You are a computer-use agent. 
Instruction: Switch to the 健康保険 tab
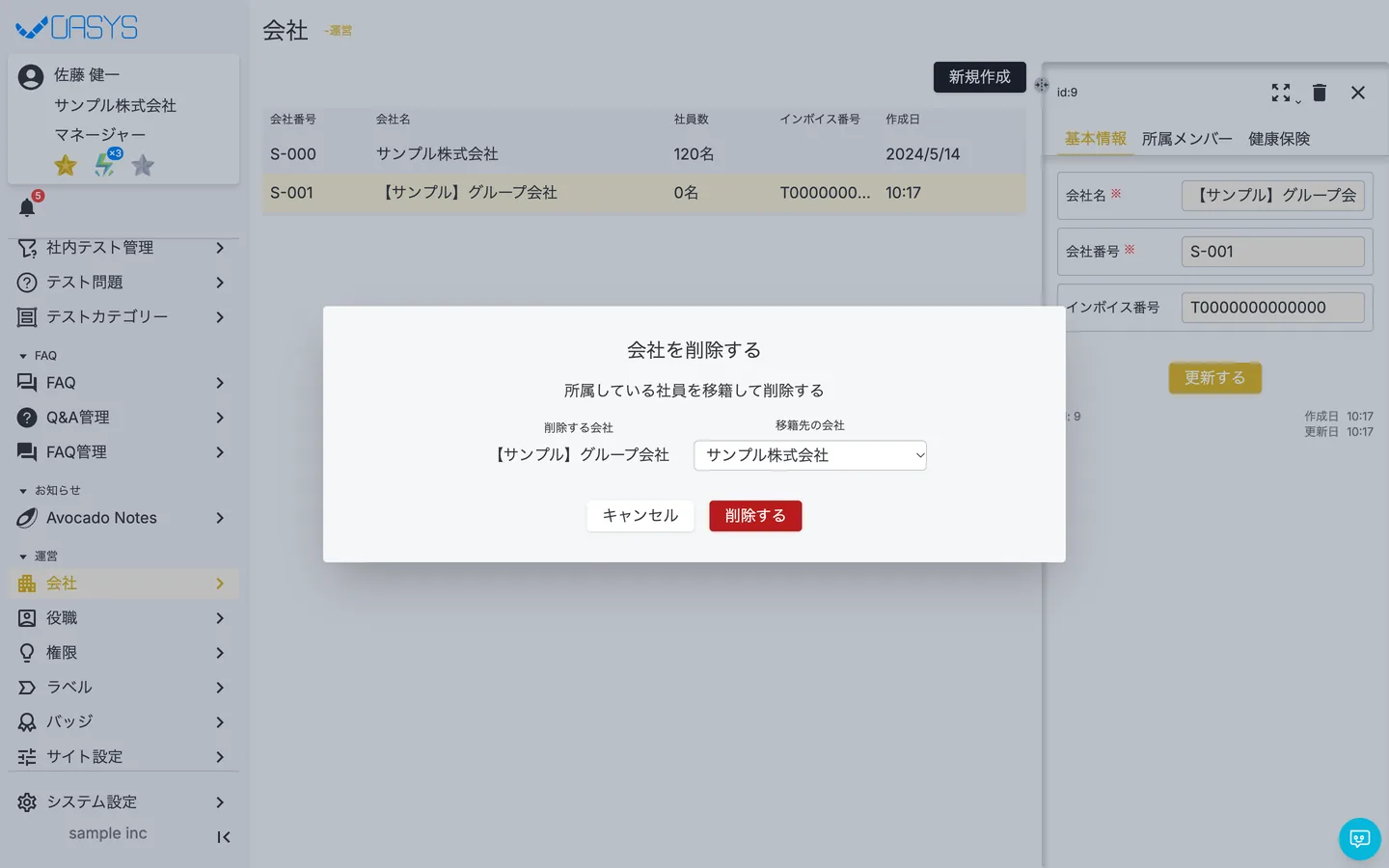1279,139
